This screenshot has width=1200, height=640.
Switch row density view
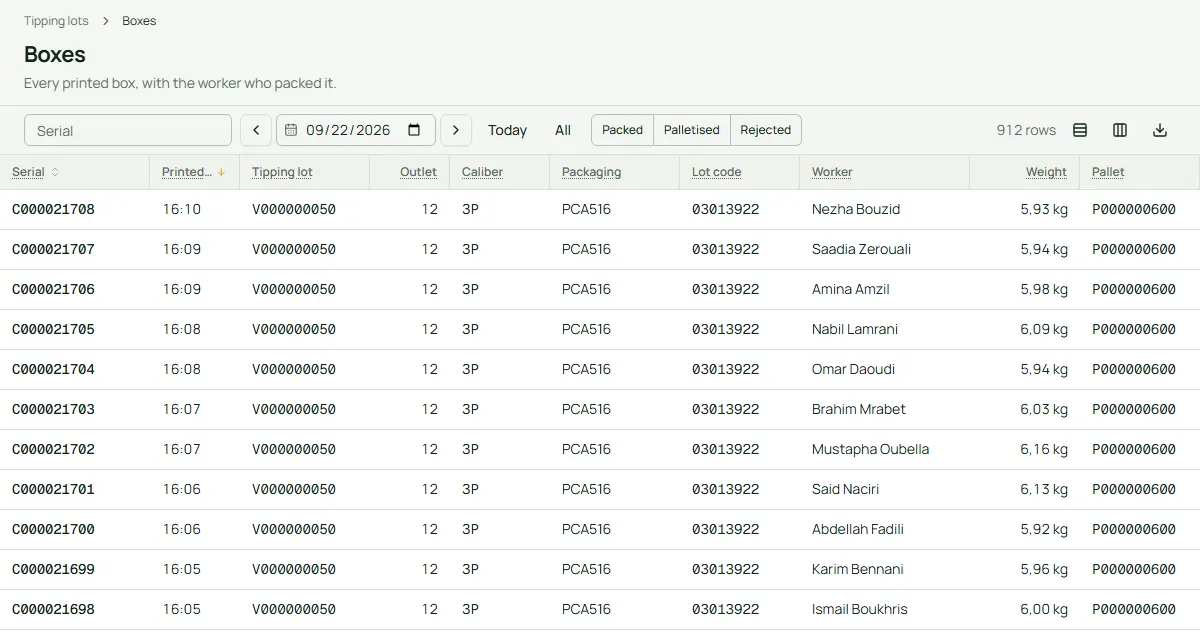point(1080,130)
